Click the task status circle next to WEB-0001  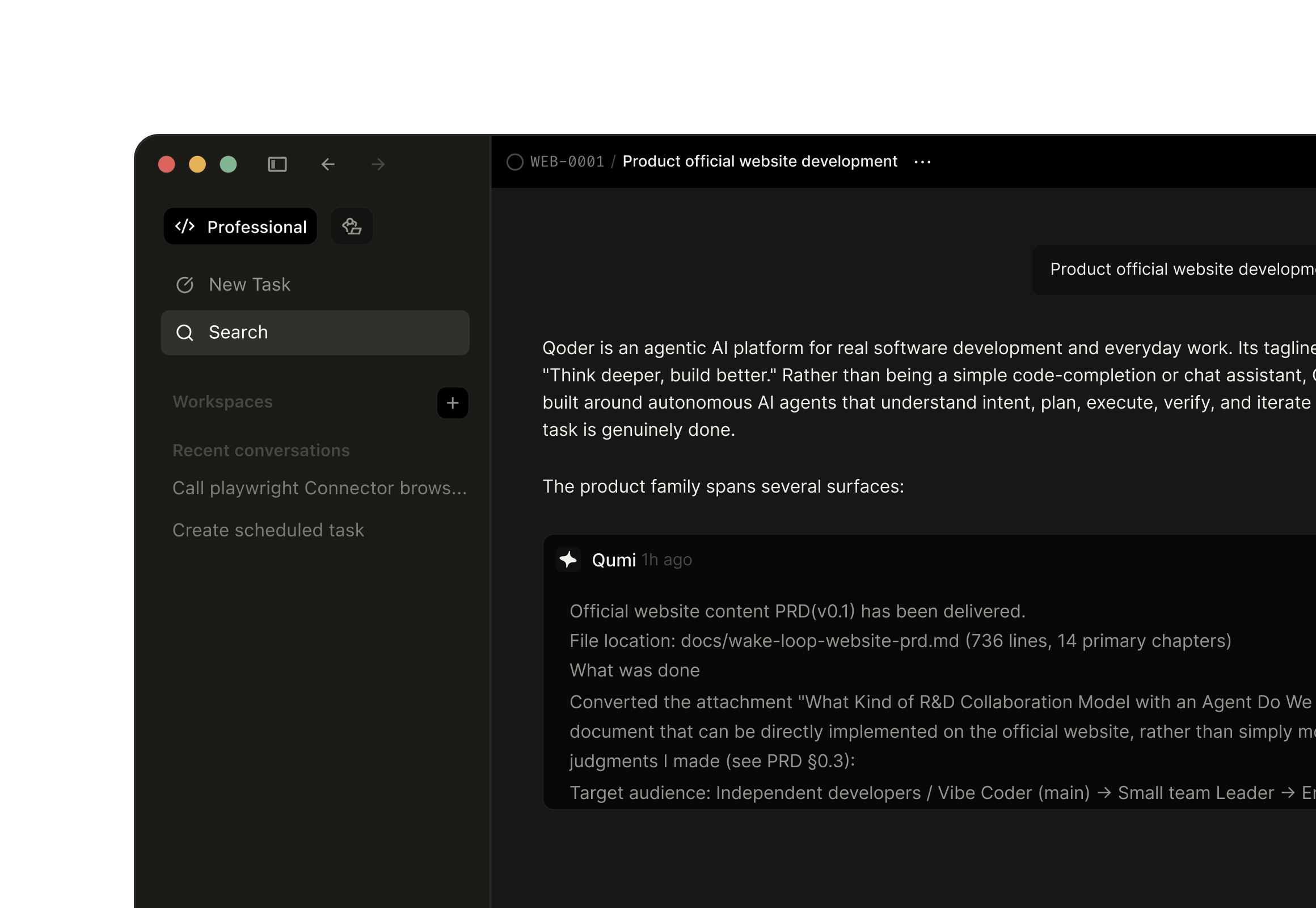tap(514, 162)
